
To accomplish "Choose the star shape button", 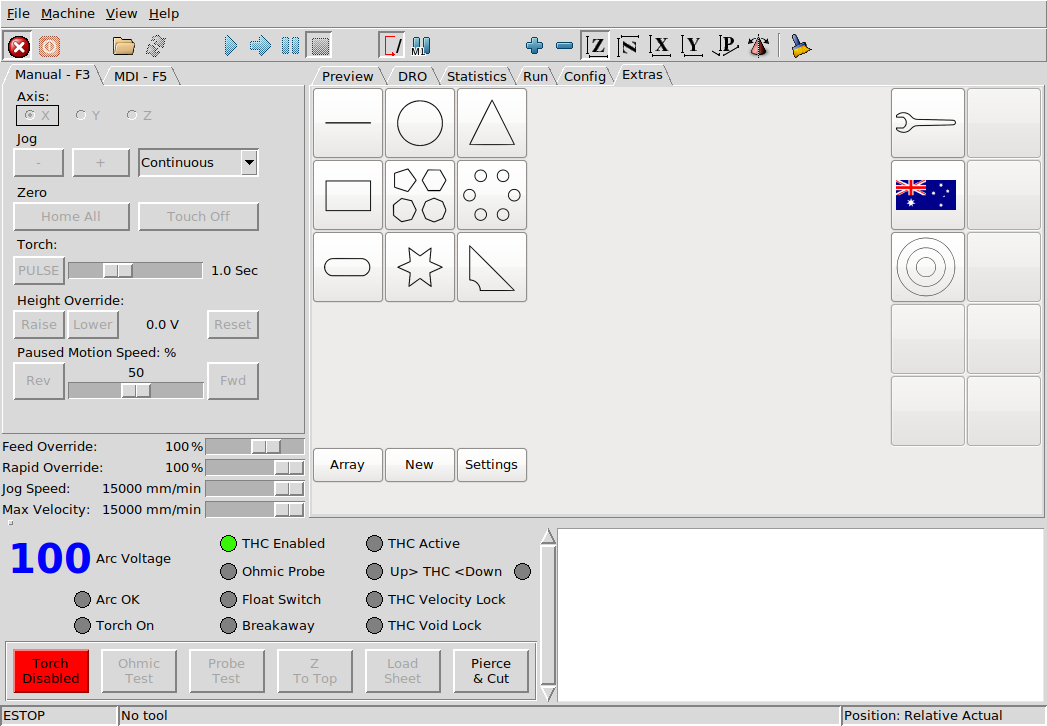I will [x=420, y=267].
